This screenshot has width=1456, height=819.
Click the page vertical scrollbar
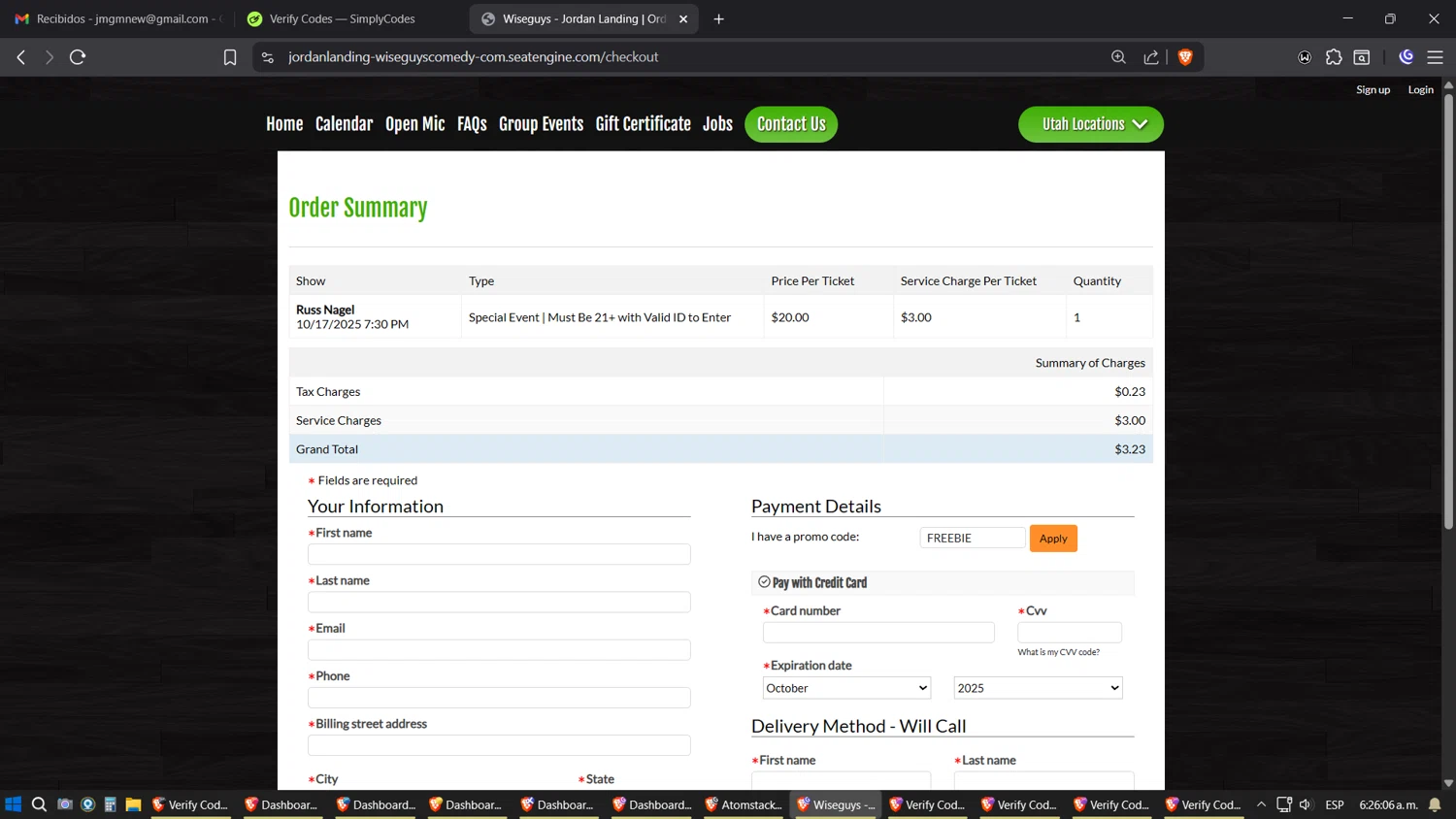[1448, 312]
